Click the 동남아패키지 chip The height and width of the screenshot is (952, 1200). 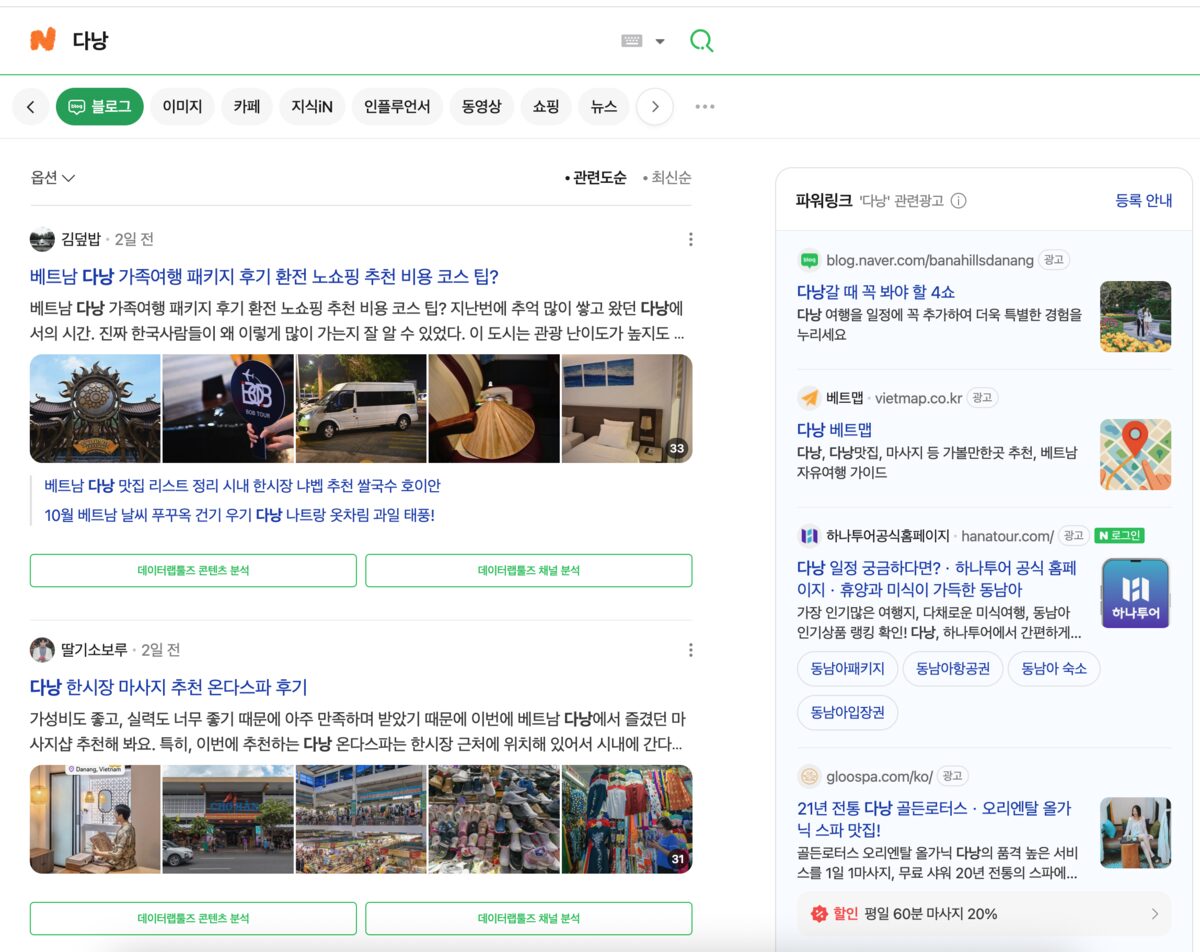tap(847, 668)
